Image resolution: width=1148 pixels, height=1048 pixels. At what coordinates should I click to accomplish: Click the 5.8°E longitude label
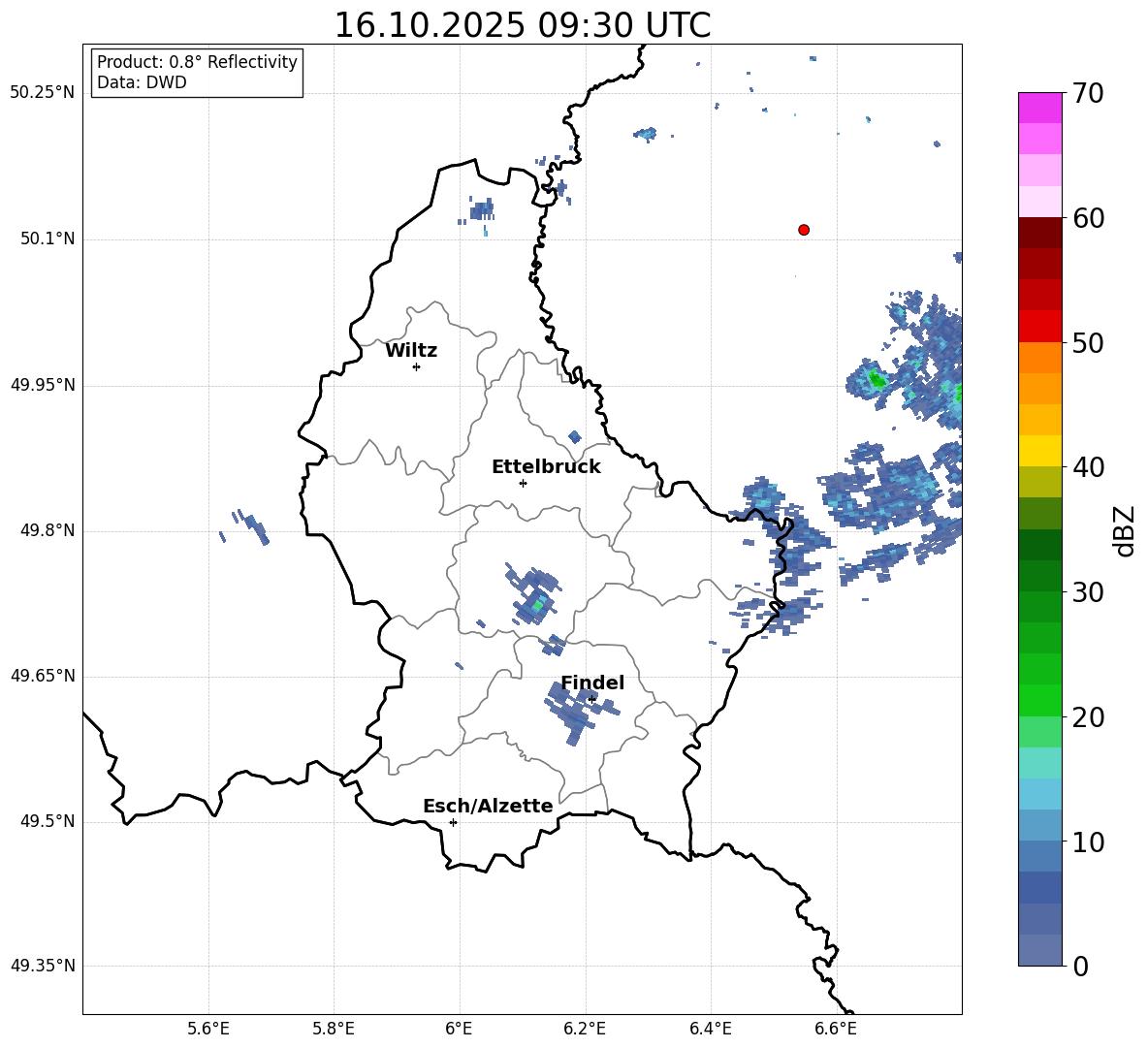[x=334, y=1029]
